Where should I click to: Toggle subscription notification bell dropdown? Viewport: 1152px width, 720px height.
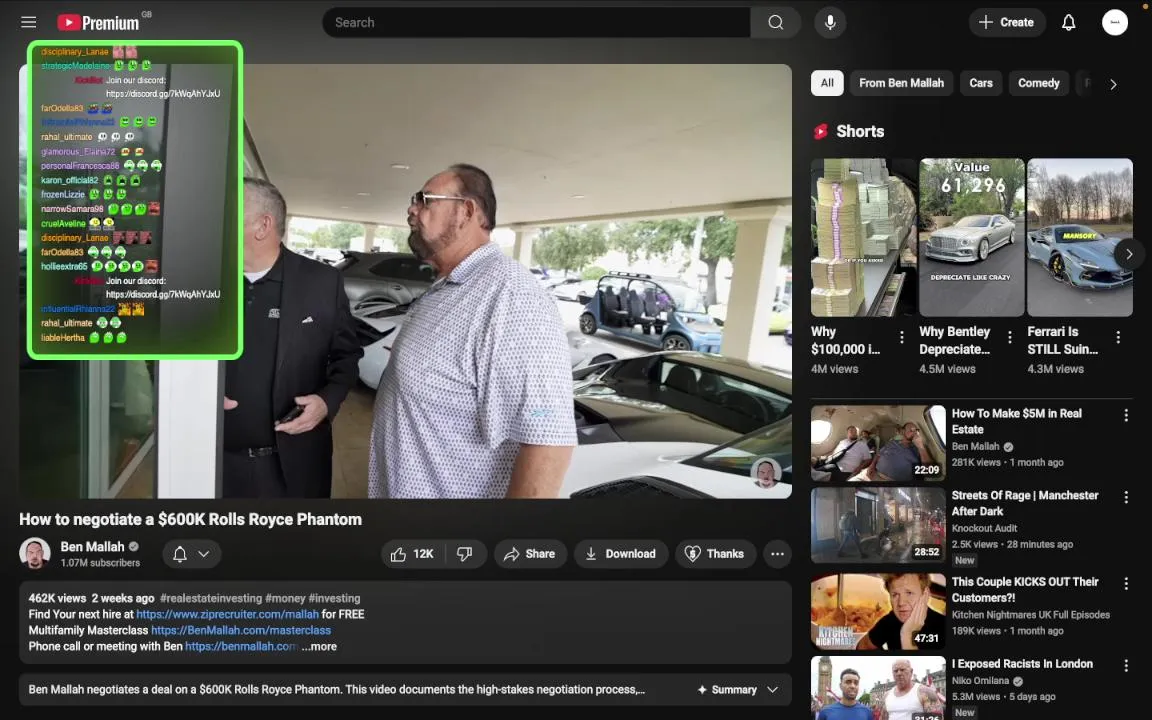click(x=191, y=554)
